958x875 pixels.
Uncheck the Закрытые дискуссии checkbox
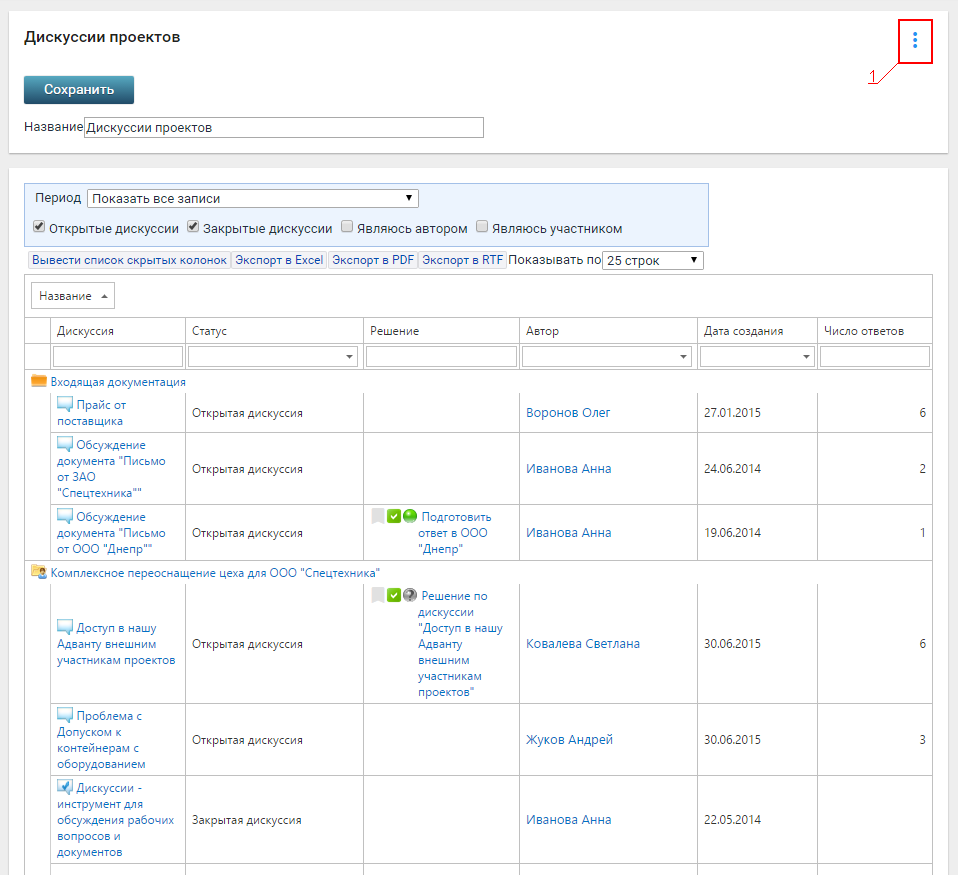pos(193,227)
